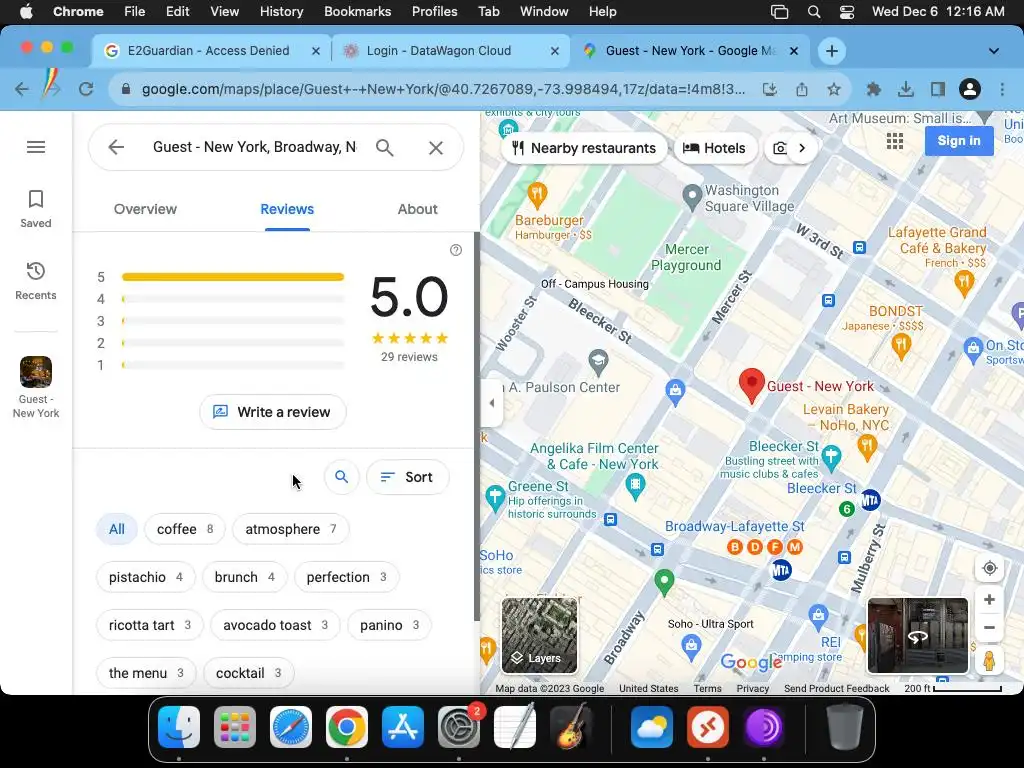
Task: Filter reviews by panino chip
Action: tap(389, 625)
